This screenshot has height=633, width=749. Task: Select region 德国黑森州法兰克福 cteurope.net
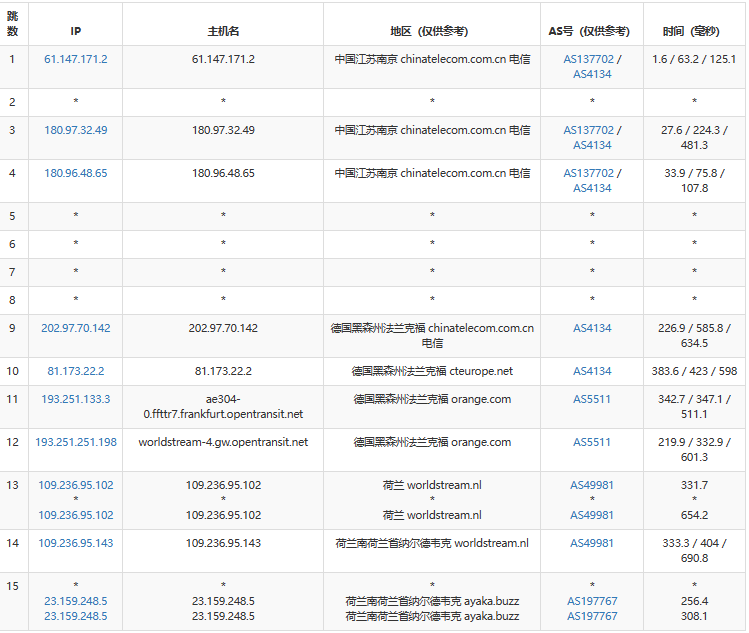[x=432, y=371]
